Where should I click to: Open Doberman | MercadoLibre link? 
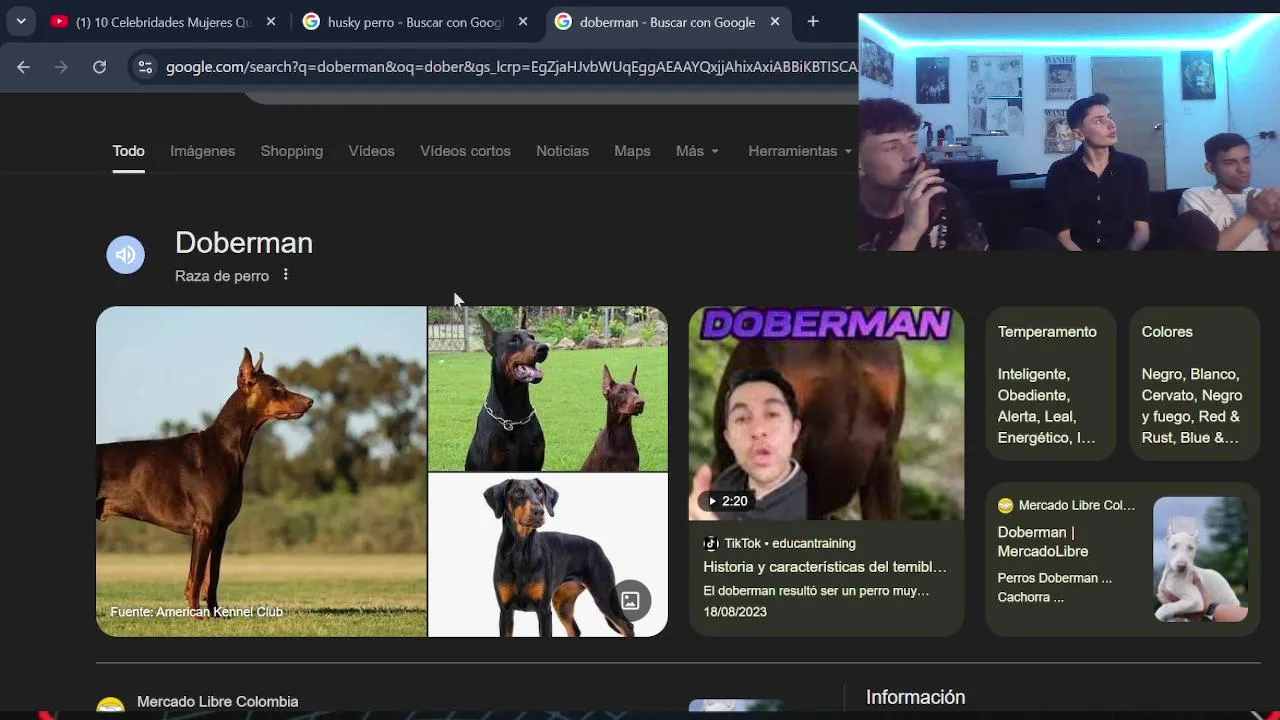1043,541
